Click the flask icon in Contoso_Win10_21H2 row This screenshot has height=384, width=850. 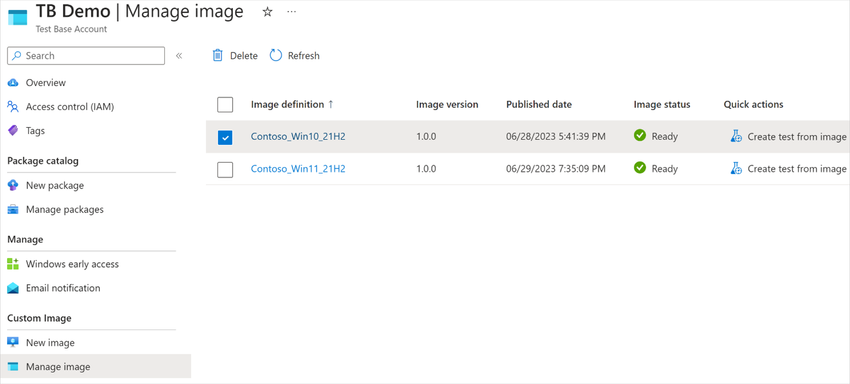pos(736,137)
